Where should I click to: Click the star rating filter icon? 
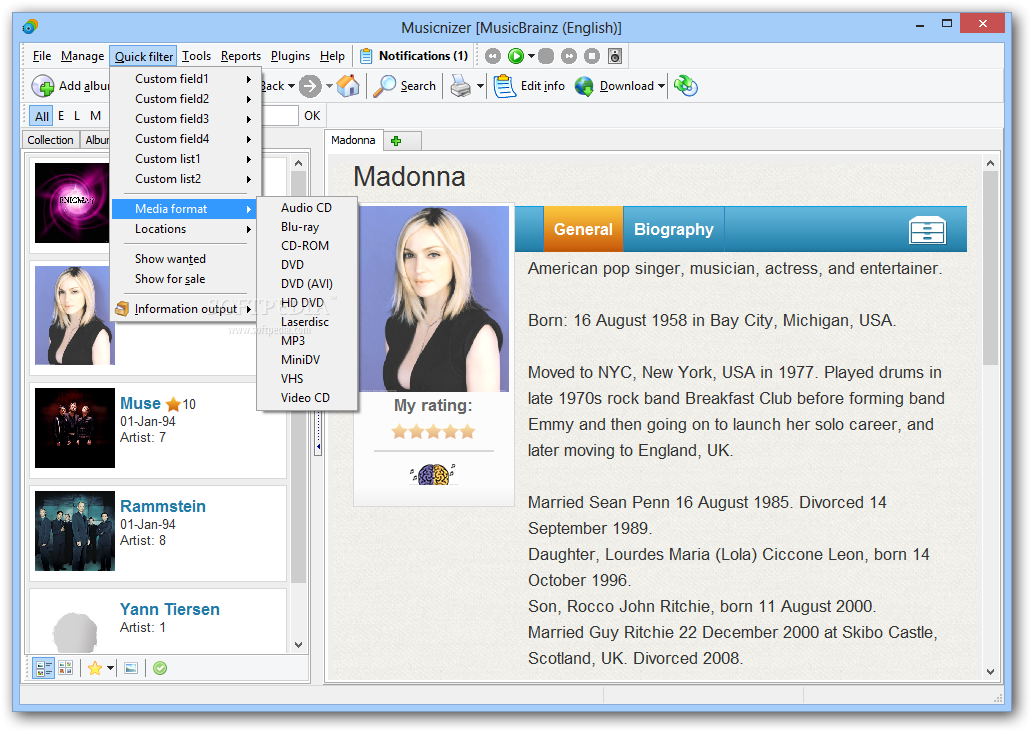point(95,668)
